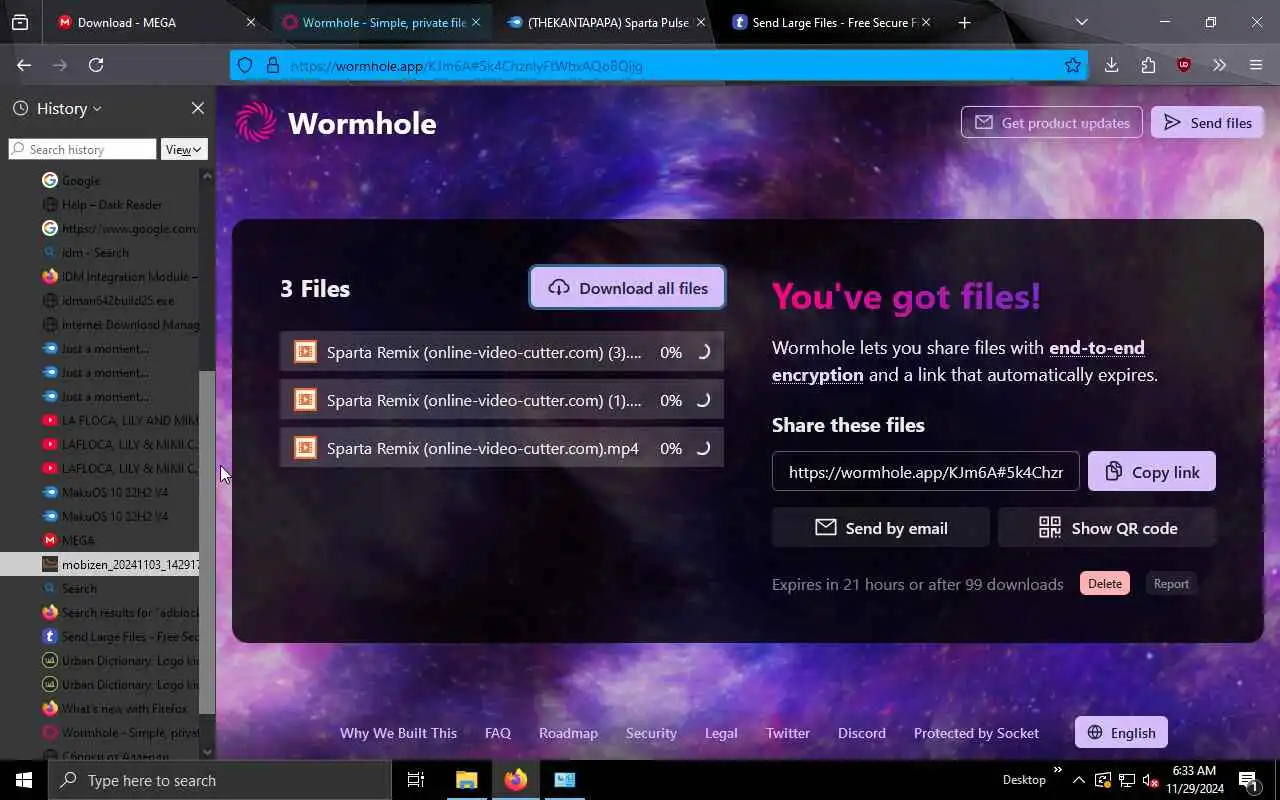
Task: Click taskbar search box
Action: pos(220,780)
